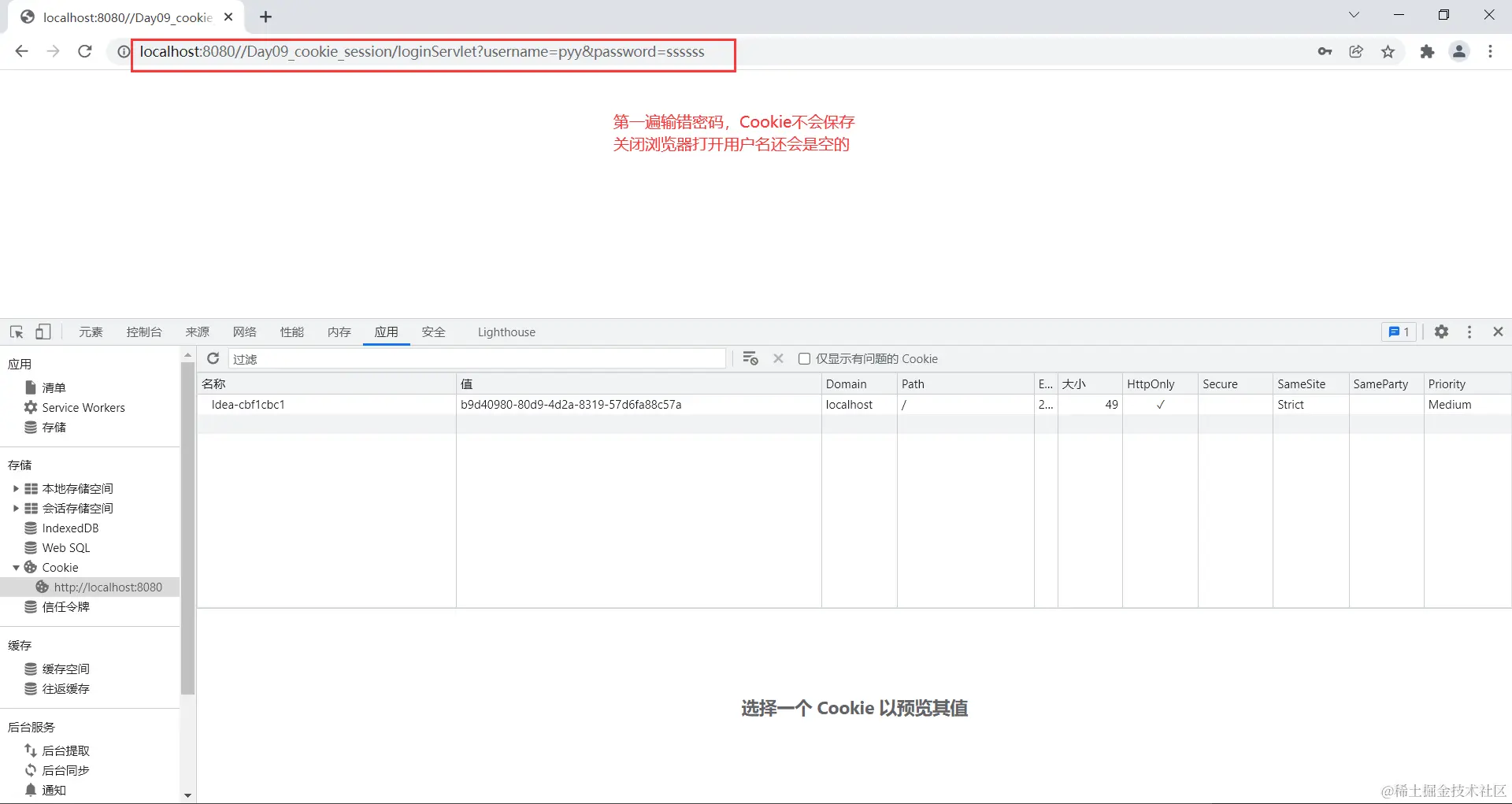The height and width of the screenshot is (804, 1512).
Task: Open the tab search dropdown arrow
Action: tap(1354, 15)
